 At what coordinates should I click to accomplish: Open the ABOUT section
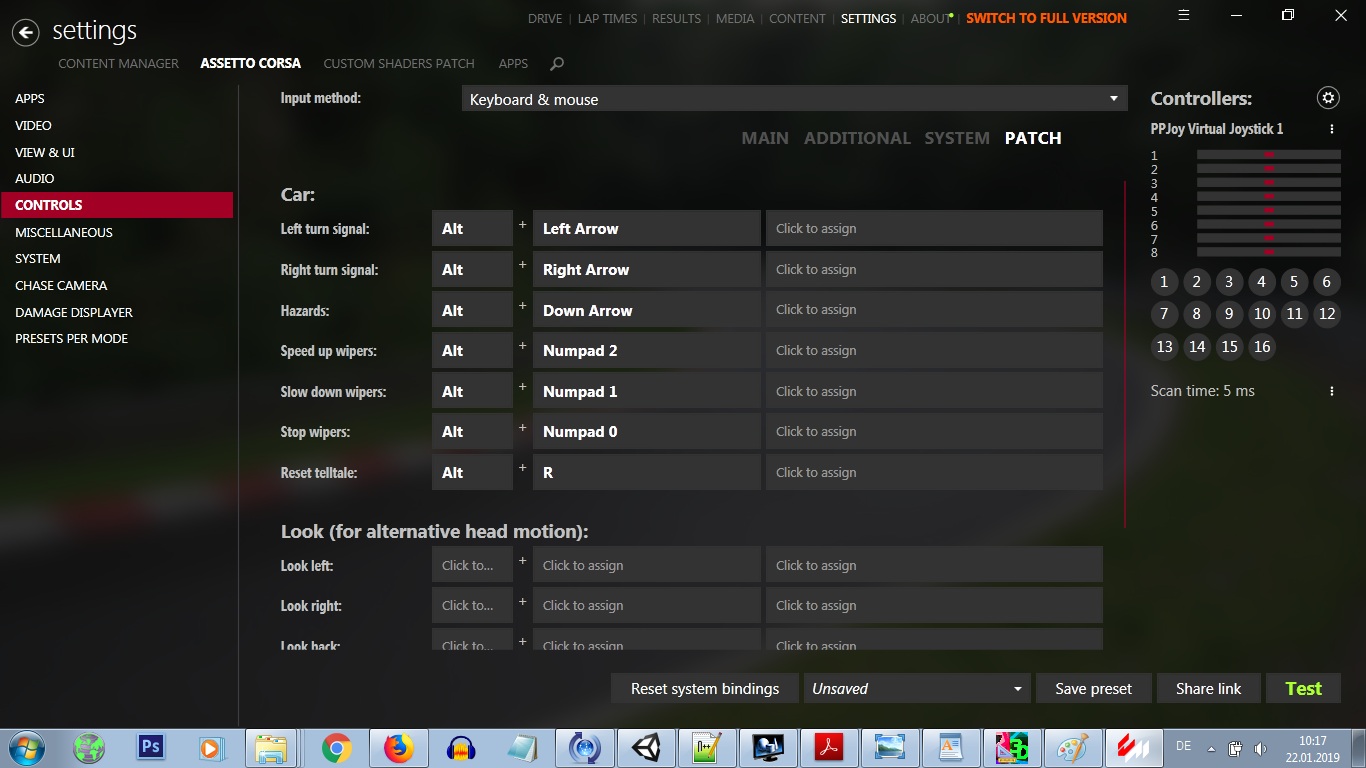[x=930, y=18]
